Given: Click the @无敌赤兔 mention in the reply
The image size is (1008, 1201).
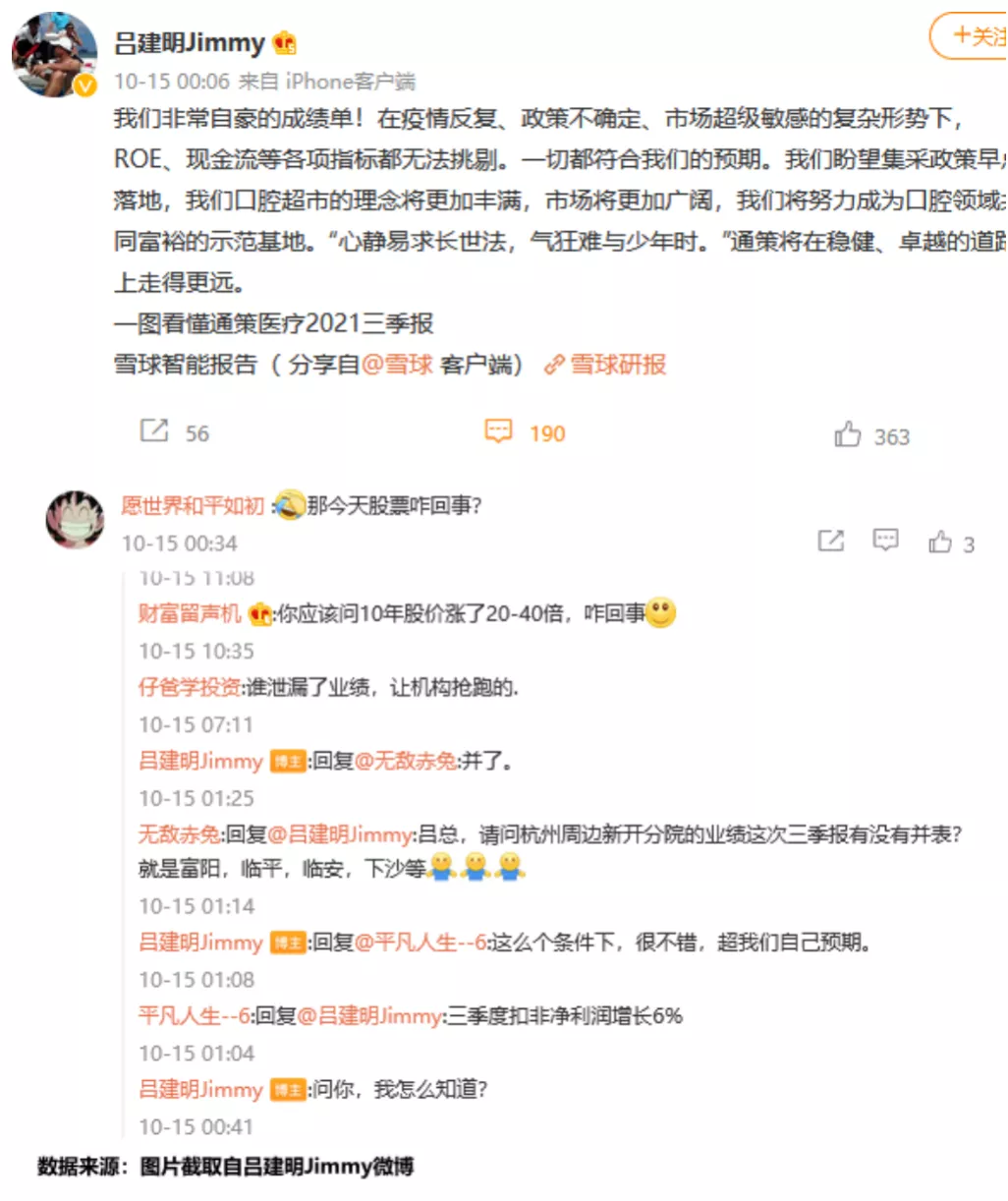Looking at the screenshot, I should (406, 761).
